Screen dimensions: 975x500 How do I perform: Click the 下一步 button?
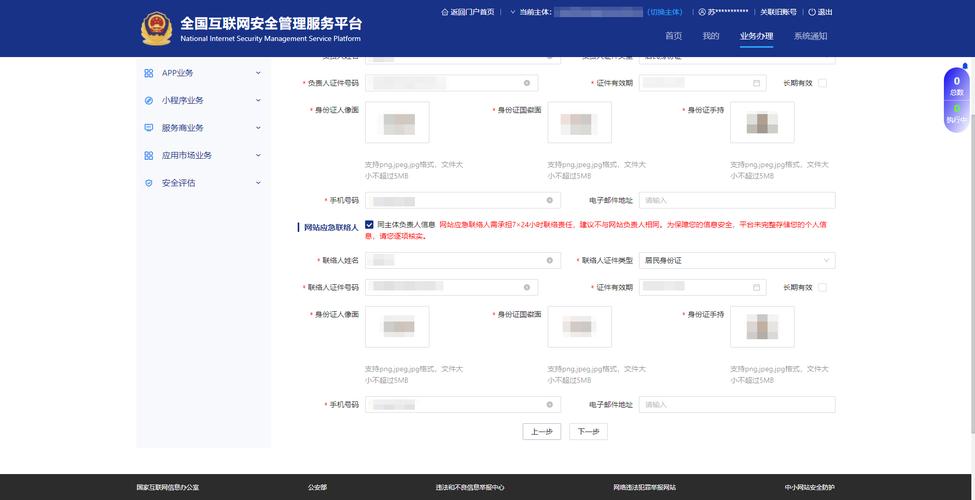[588, 432]
